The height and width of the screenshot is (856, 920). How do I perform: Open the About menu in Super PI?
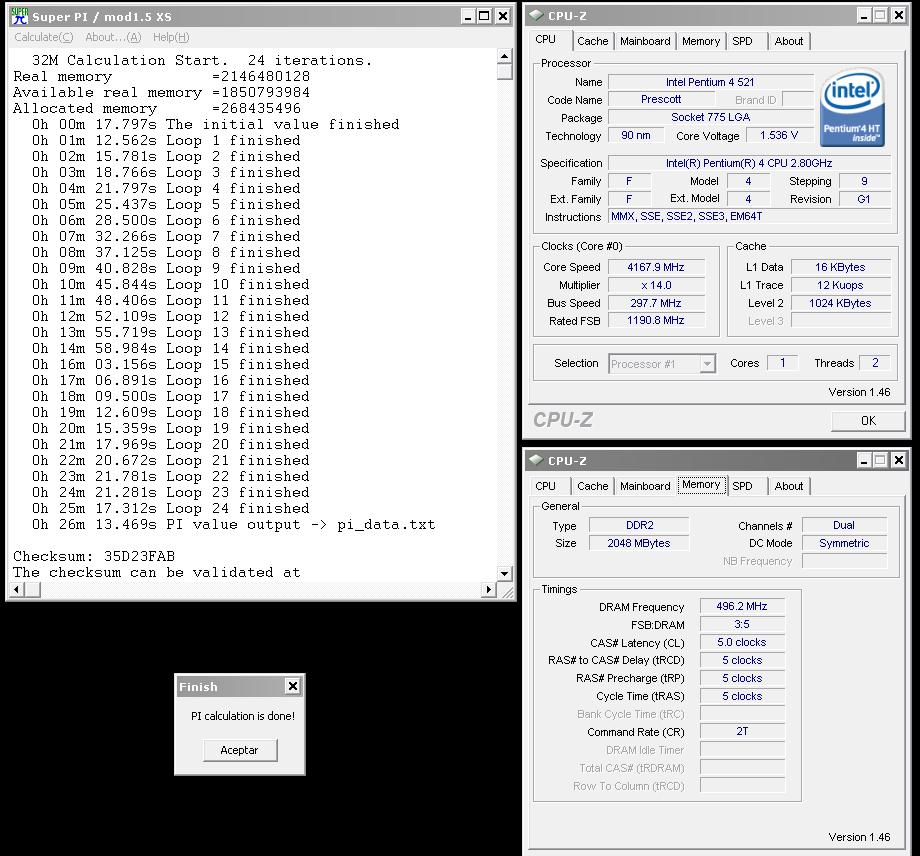pyautogui.click(x=113, y=37)
